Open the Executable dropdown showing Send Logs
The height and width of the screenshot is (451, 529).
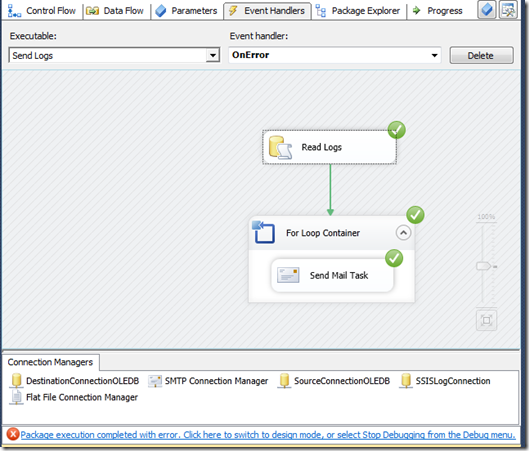pyautogui.click(x=213, y=55)
